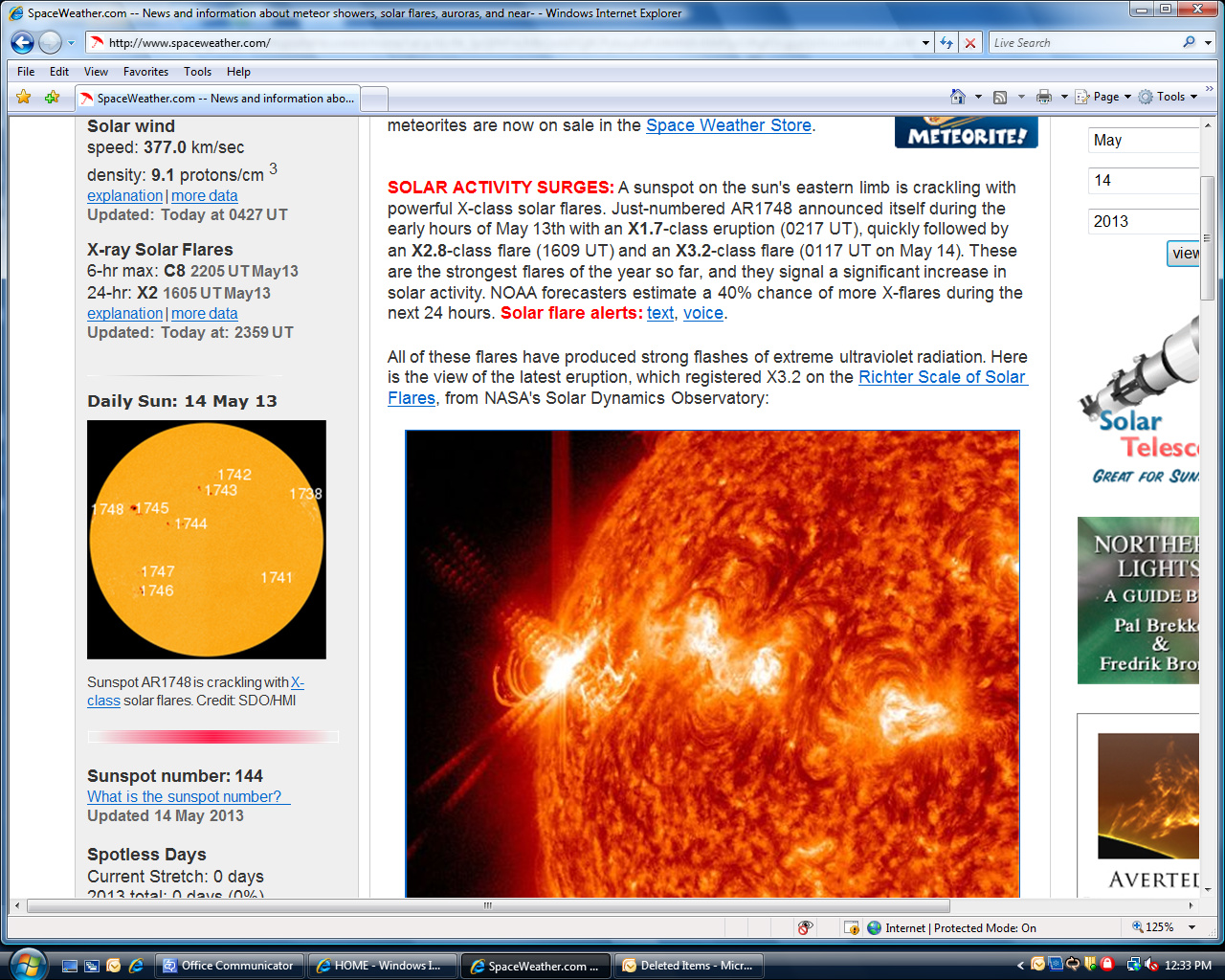Click X-ray flares 'more data' link

[x=204, y=313]
